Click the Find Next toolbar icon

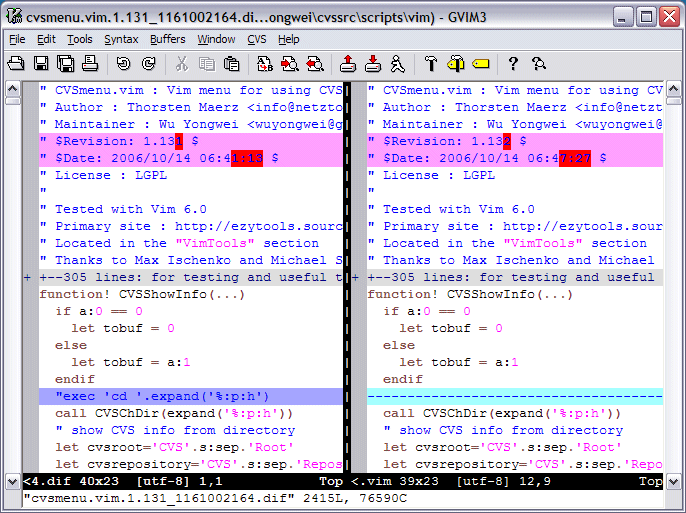tap(290, 64)
